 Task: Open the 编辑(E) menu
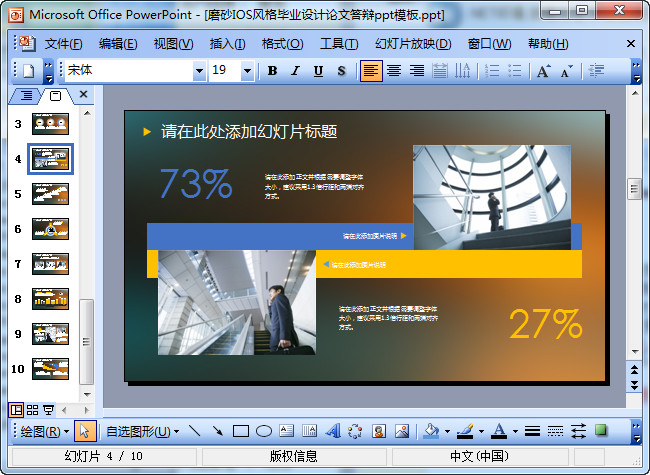[118, 44]
